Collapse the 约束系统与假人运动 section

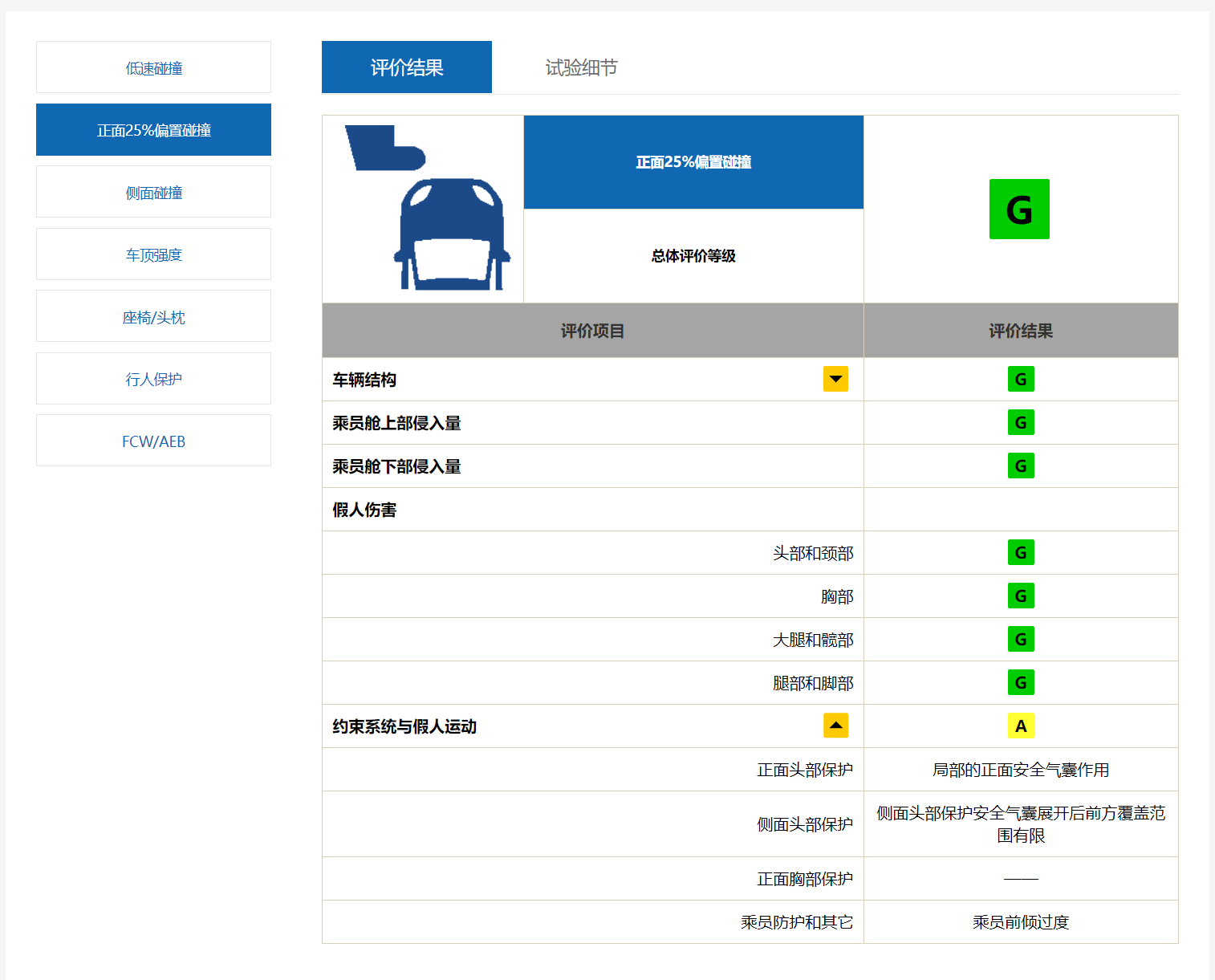pos(835,725)
